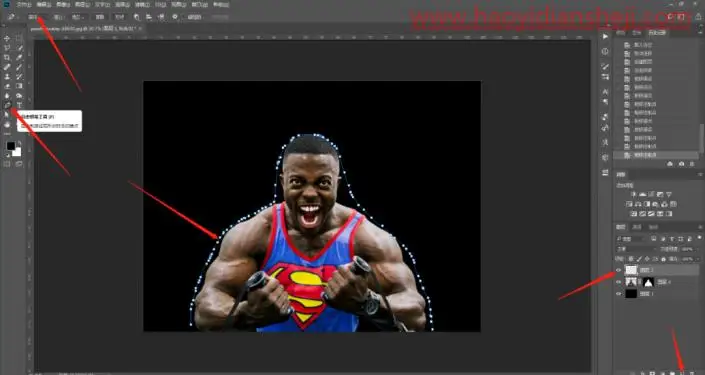Pick the Clone Stamp tool
The height and width of the screenshot is (375, 705).
[7, 76]
